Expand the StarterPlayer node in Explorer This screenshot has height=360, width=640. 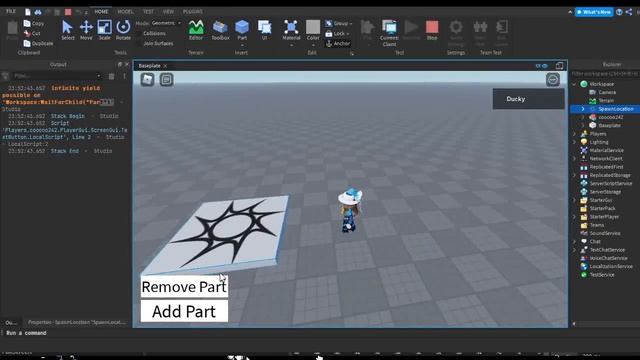574,217
